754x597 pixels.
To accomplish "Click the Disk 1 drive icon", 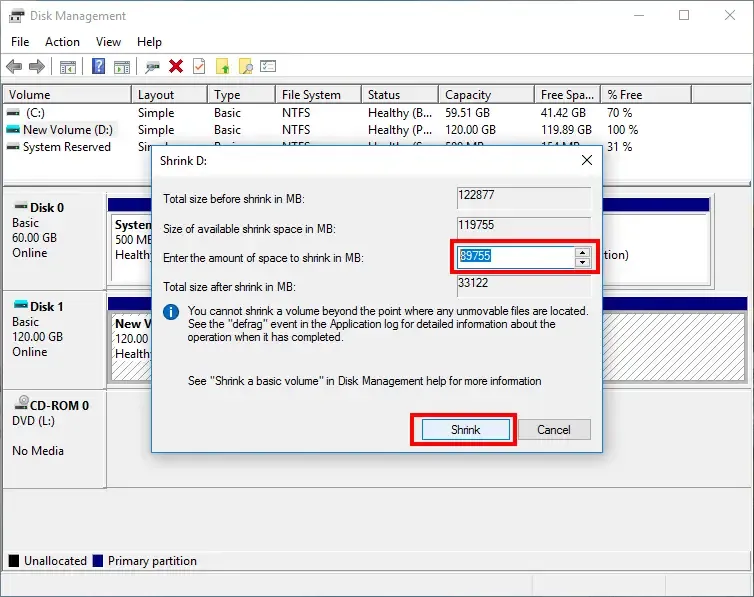I will point(21,305).
